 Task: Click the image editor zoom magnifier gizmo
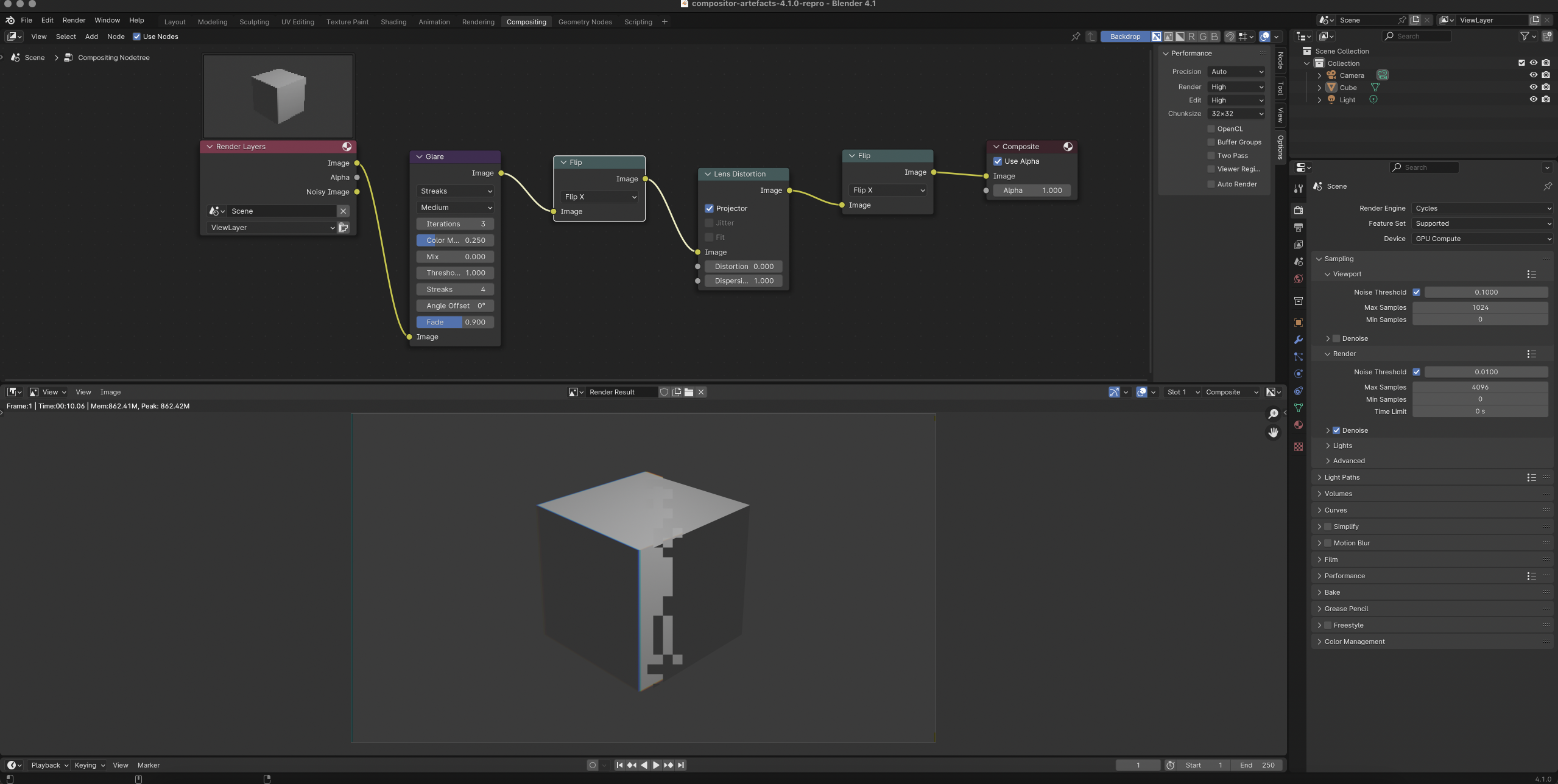pyautogui.click(x=1273, y=414)
